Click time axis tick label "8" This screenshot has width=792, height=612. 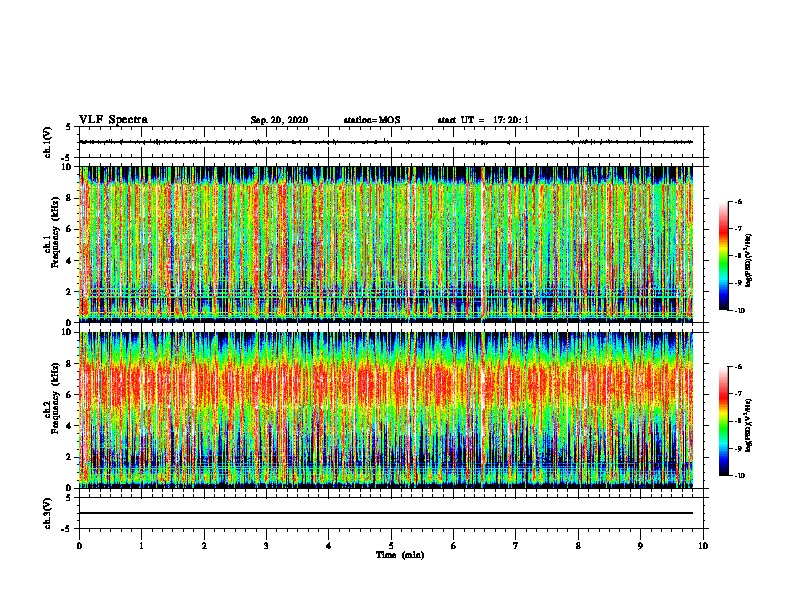(578, 545)
